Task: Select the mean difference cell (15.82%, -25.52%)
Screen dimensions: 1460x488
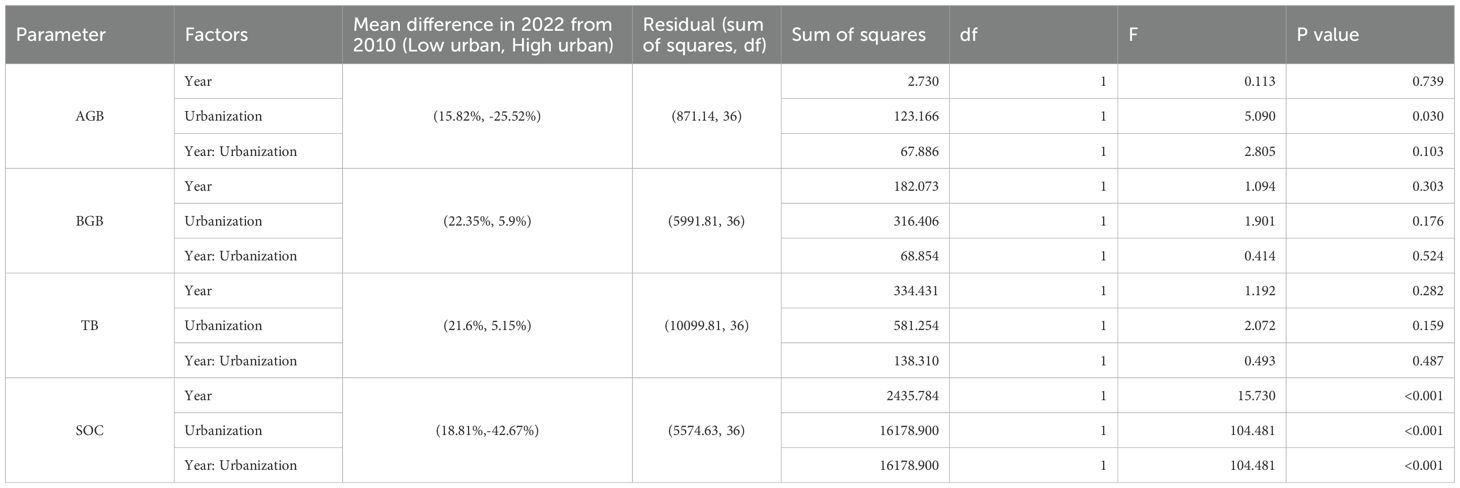Action: click(487, 116)
